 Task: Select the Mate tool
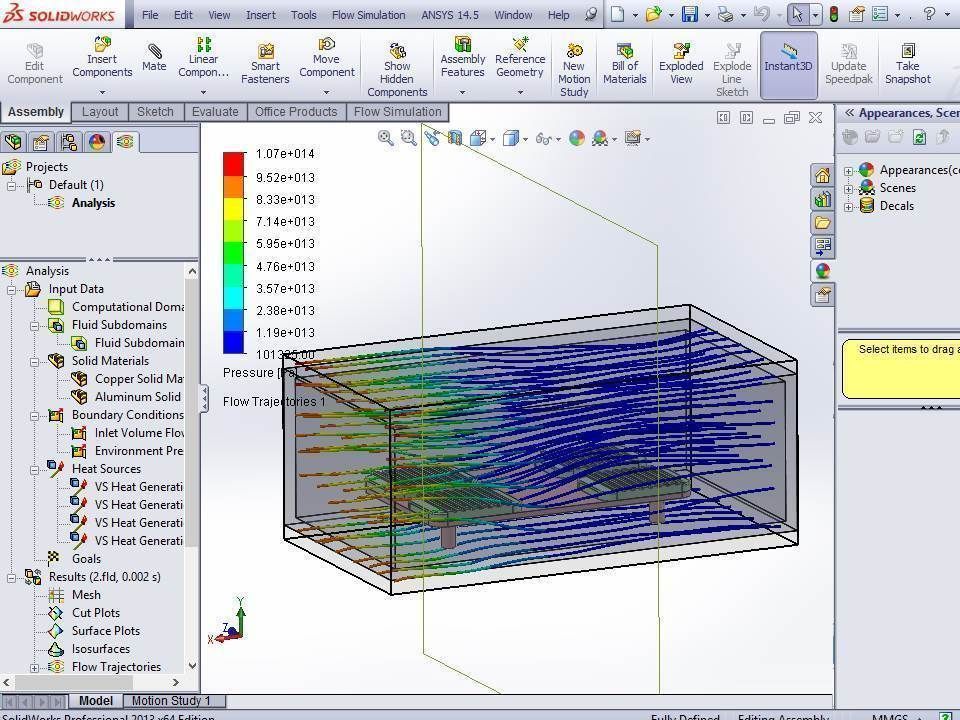click(x=154, y=58)
